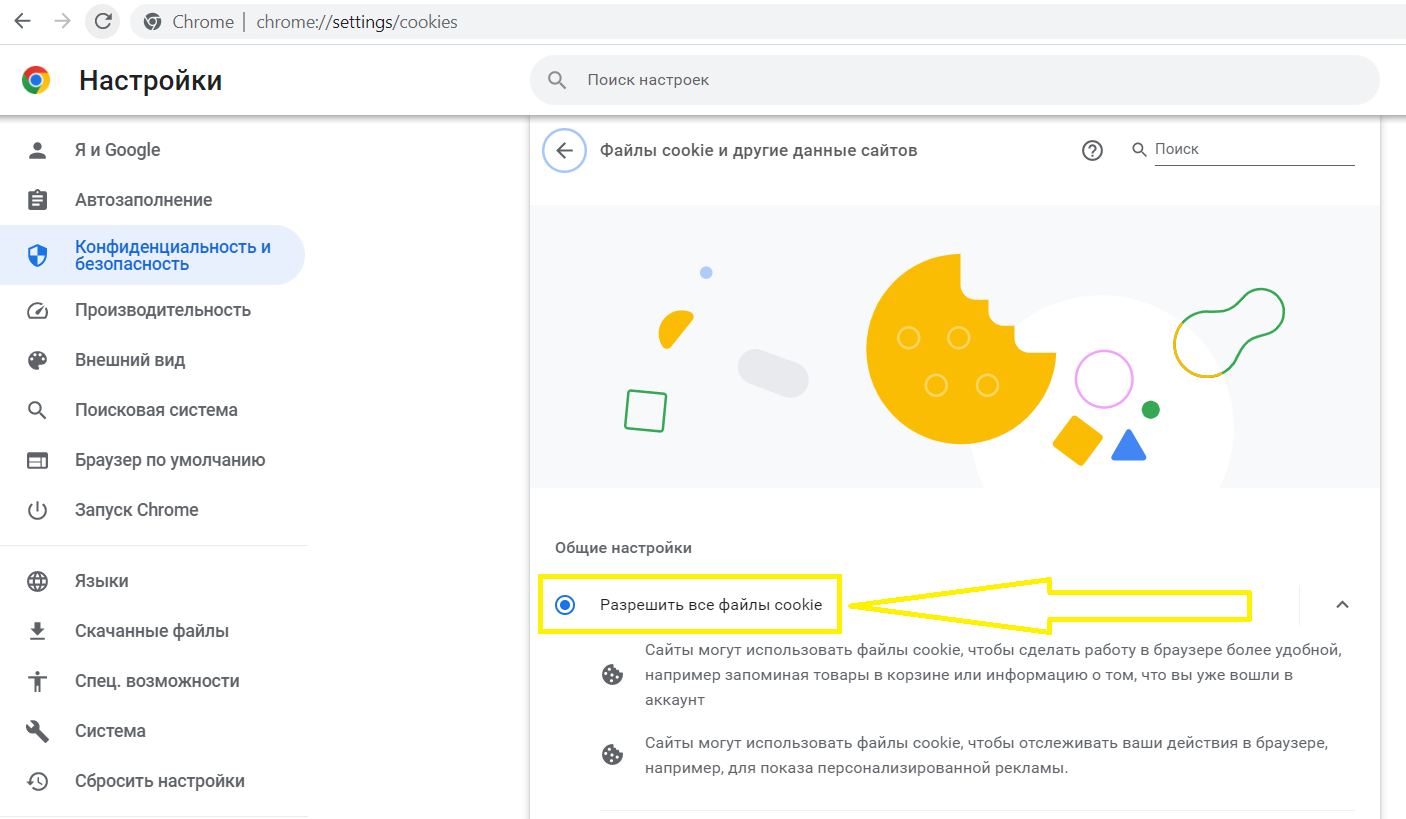
Task: Click the palette icon for Внешний вид
Action: (x=38, y=360)
